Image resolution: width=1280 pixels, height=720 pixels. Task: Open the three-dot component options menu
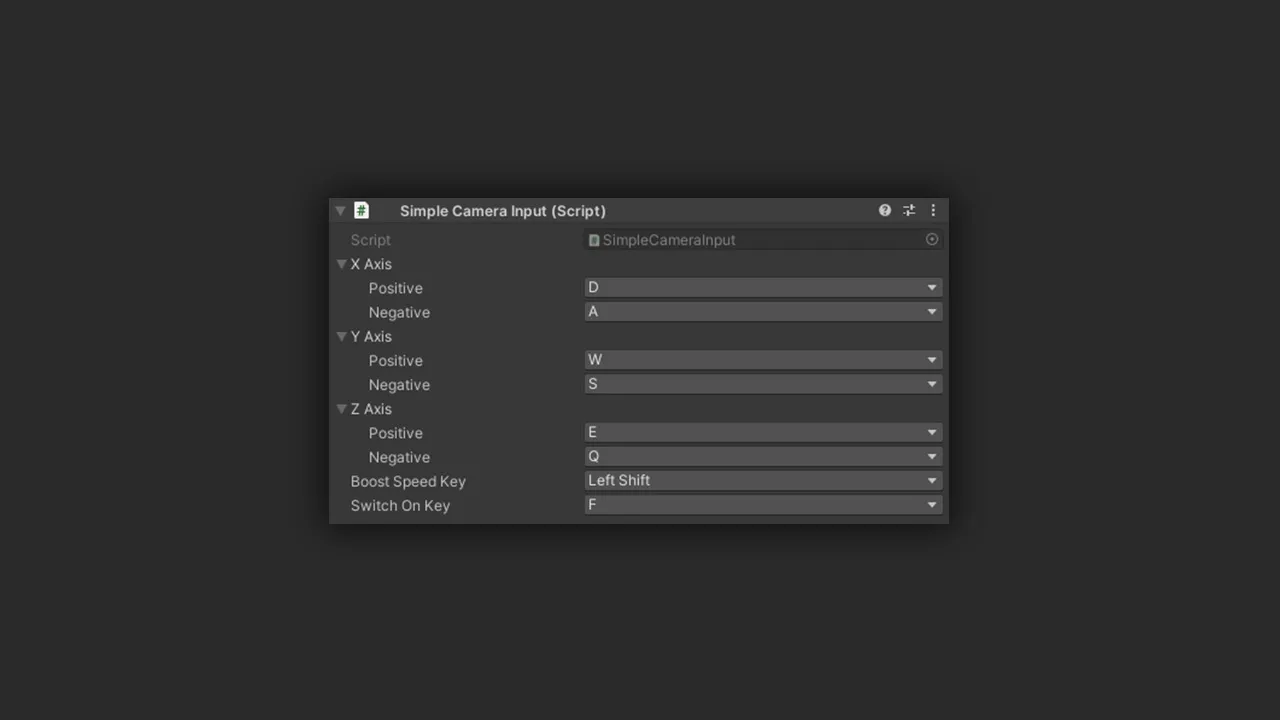coord(933,211)
